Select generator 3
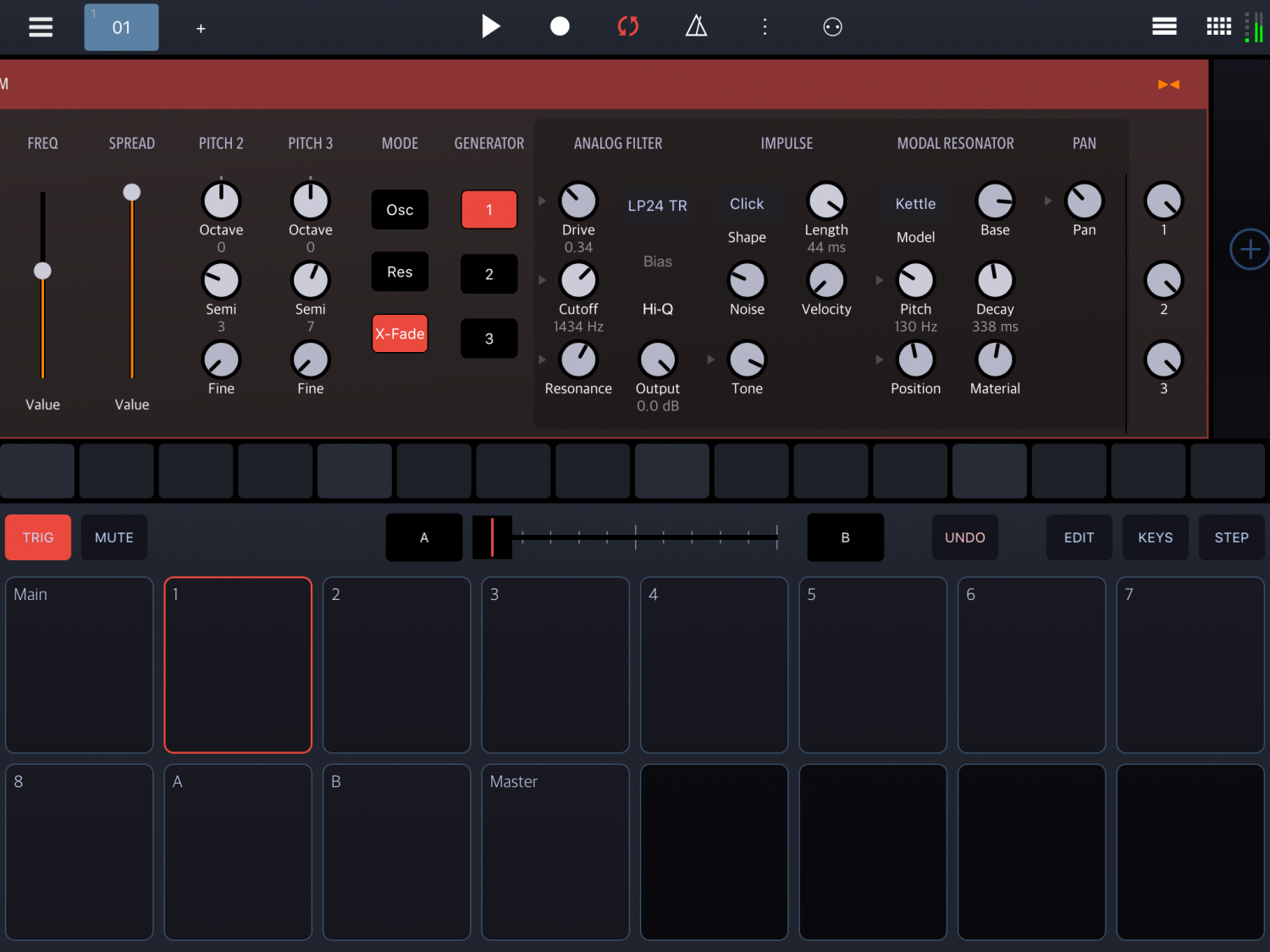The height and width of the screenshot is (952, 1270). 489,338
